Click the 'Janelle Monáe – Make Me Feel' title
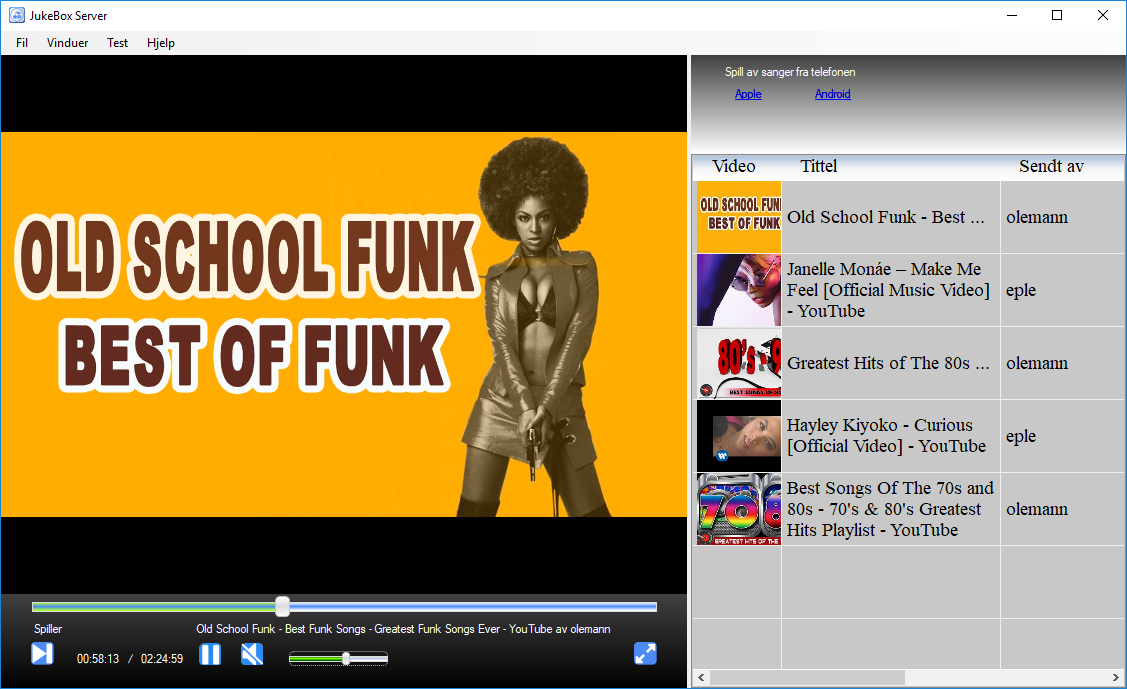Image resolution: width=1127 pixels, height=689 pixels. [888, 290]
